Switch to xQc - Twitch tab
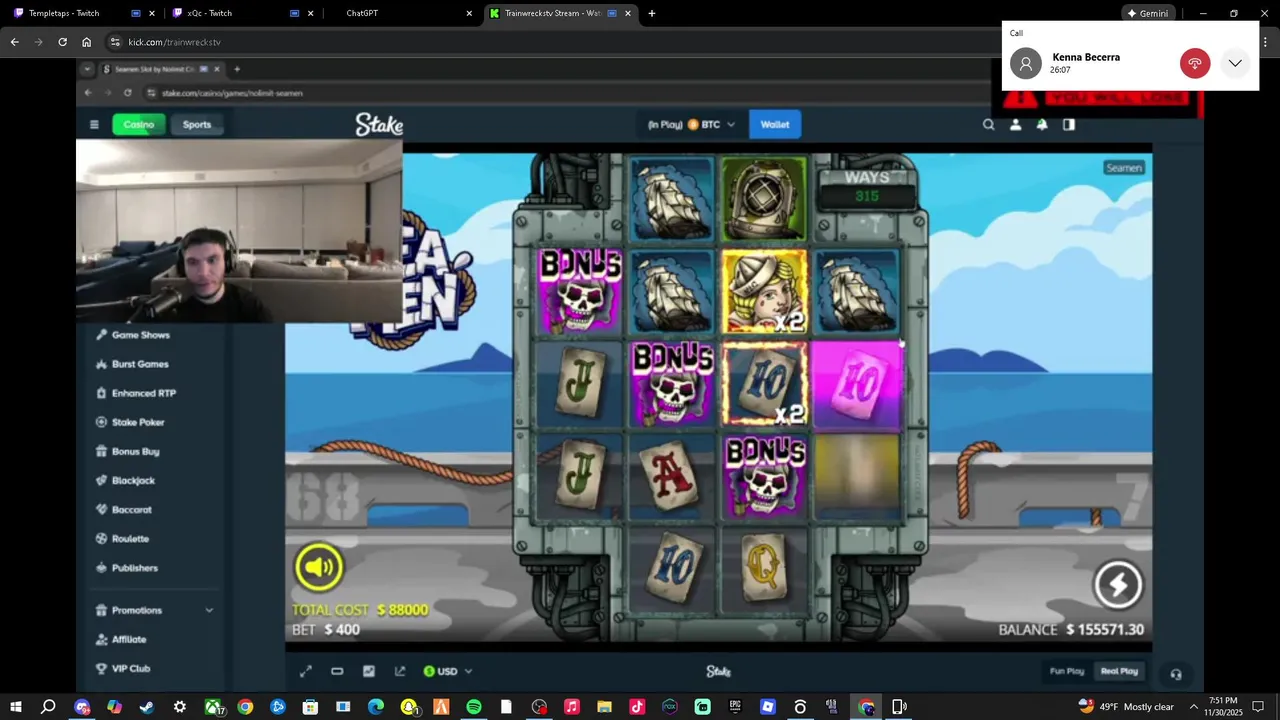The image size is (1280, 720). [241, 13]
